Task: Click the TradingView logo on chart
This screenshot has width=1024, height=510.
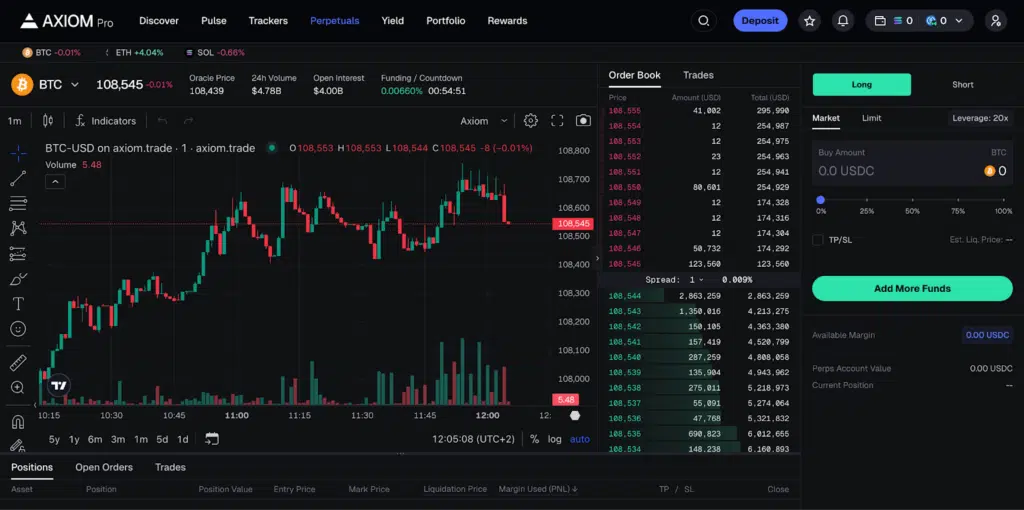Action: [x=59, y=385]
